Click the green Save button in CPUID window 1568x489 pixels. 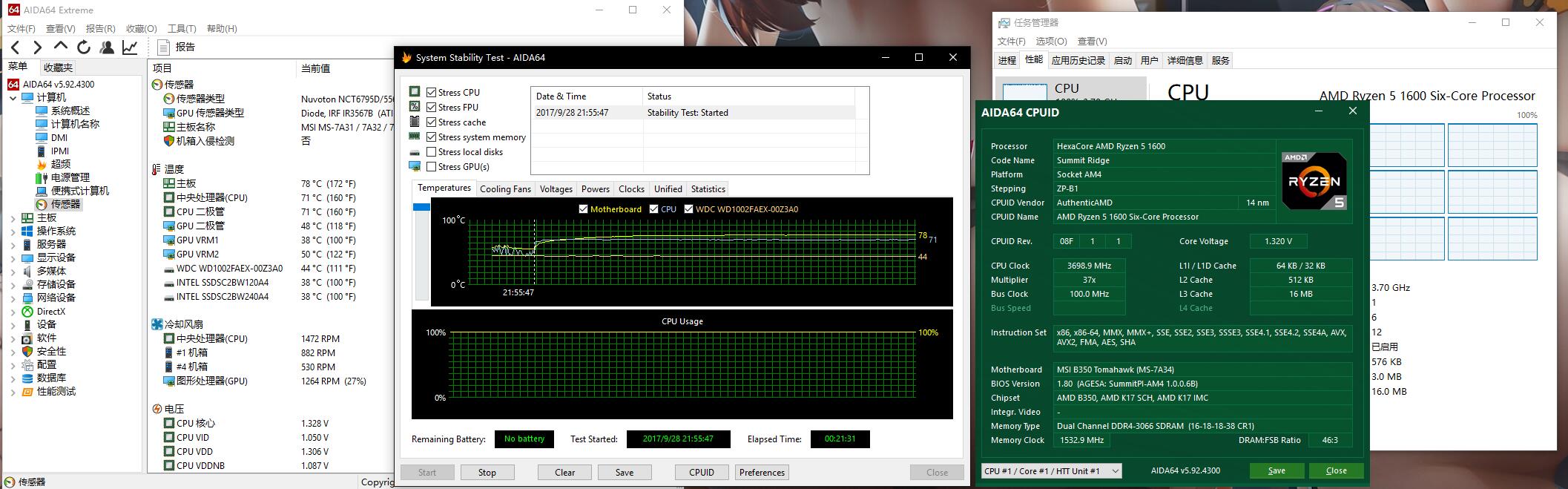click(1277, 470)
